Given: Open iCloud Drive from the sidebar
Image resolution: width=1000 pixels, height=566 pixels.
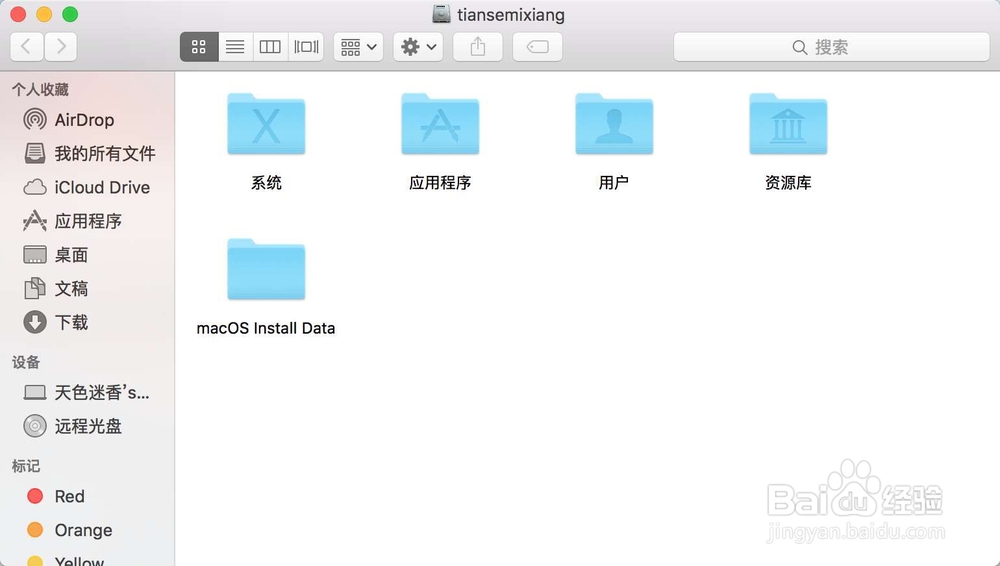Looking at the screenshot, I should click(87, 187).
